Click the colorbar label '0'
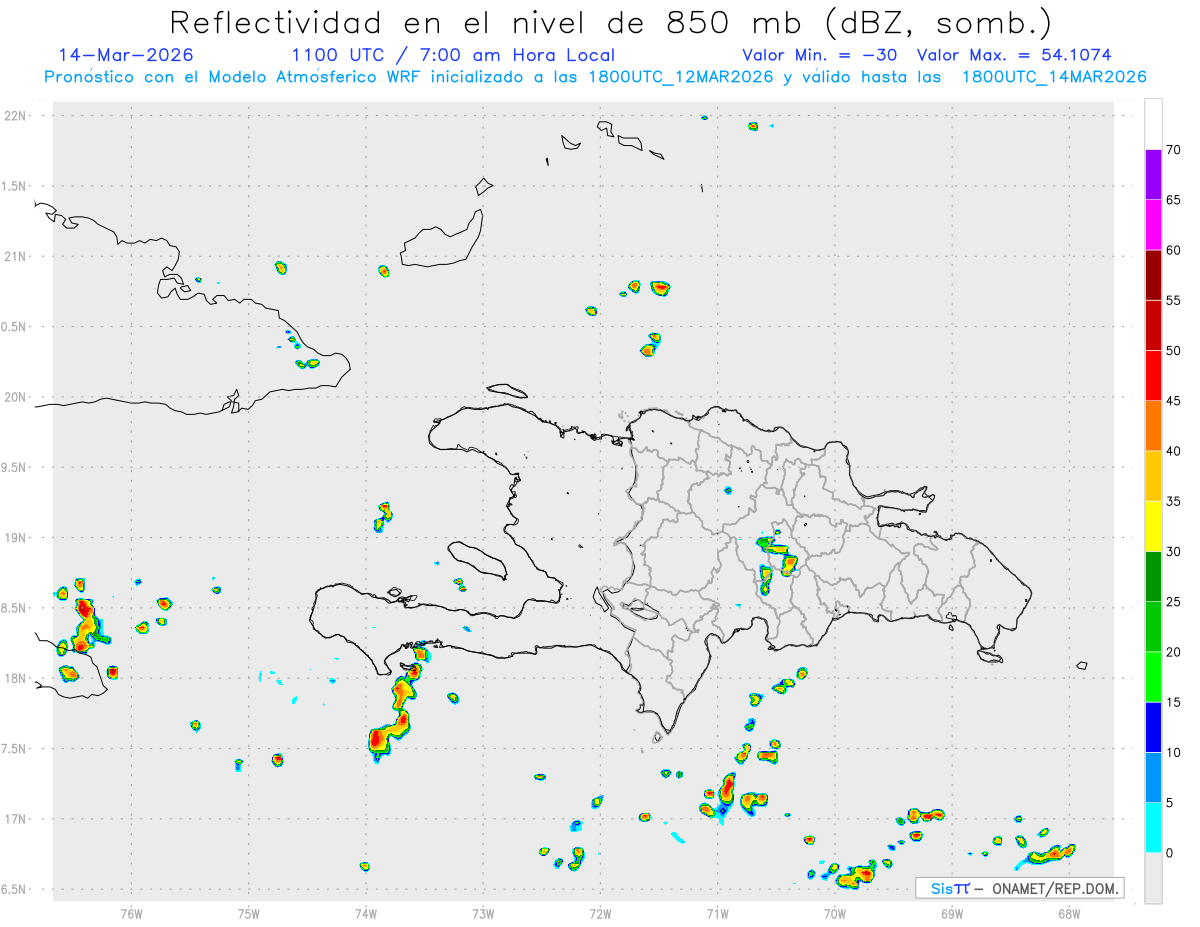The height and width of the screenshot is (927, 1200). tap(1169, 853)
